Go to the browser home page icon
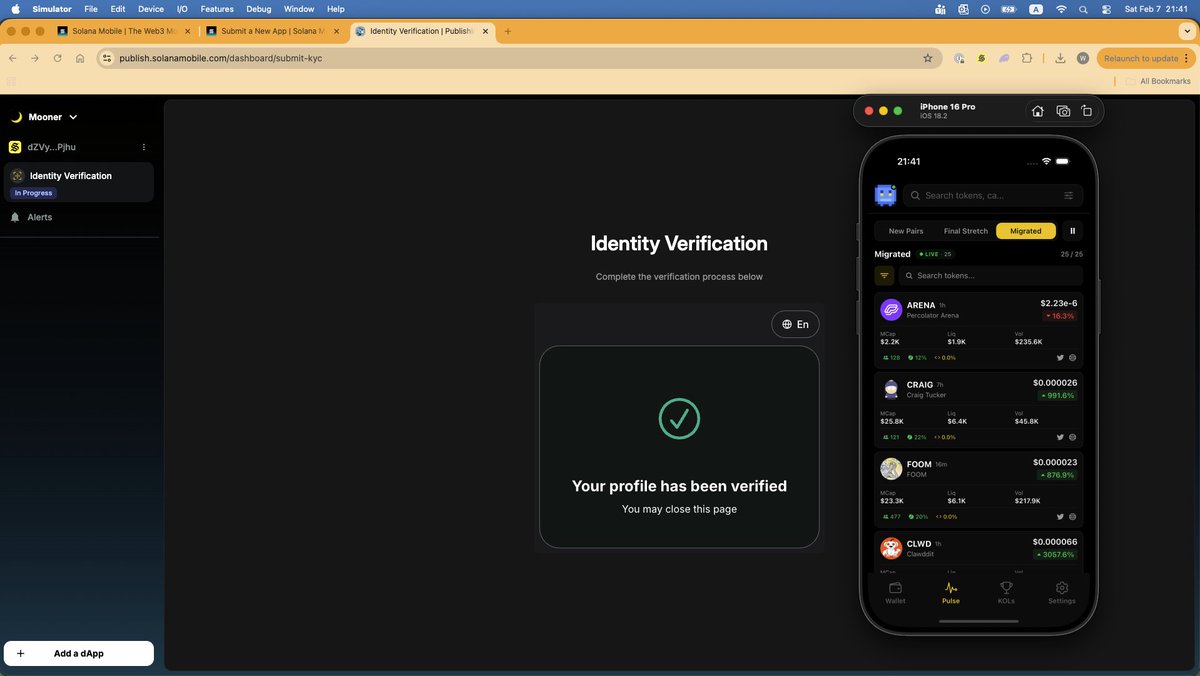 point(80,58)
